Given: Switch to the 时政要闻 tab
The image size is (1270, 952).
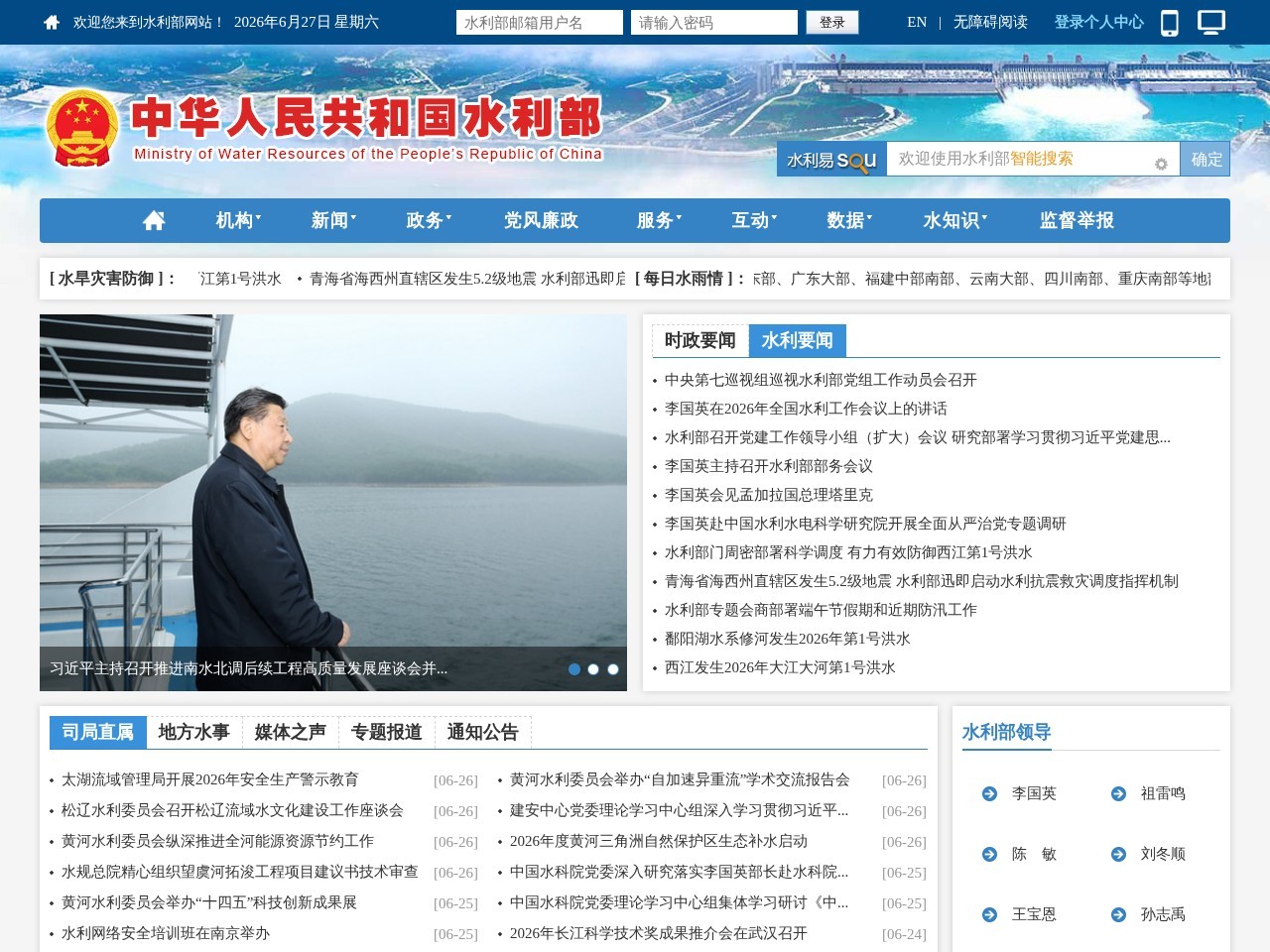Looking at the screenshot, I should click(x=699, y=340).
